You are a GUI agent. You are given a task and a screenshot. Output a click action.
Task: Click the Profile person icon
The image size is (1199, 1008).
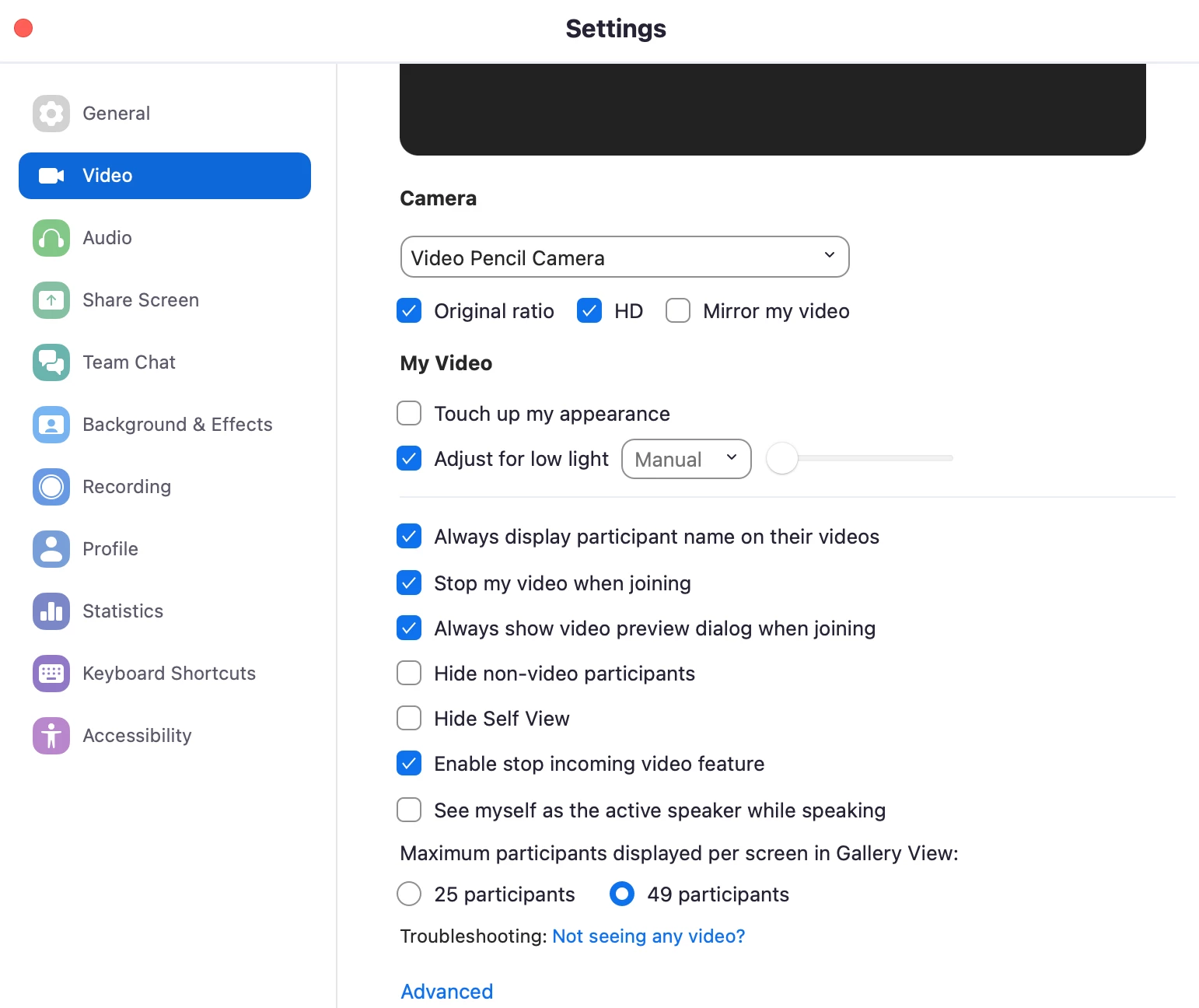(x=51, y=549)
